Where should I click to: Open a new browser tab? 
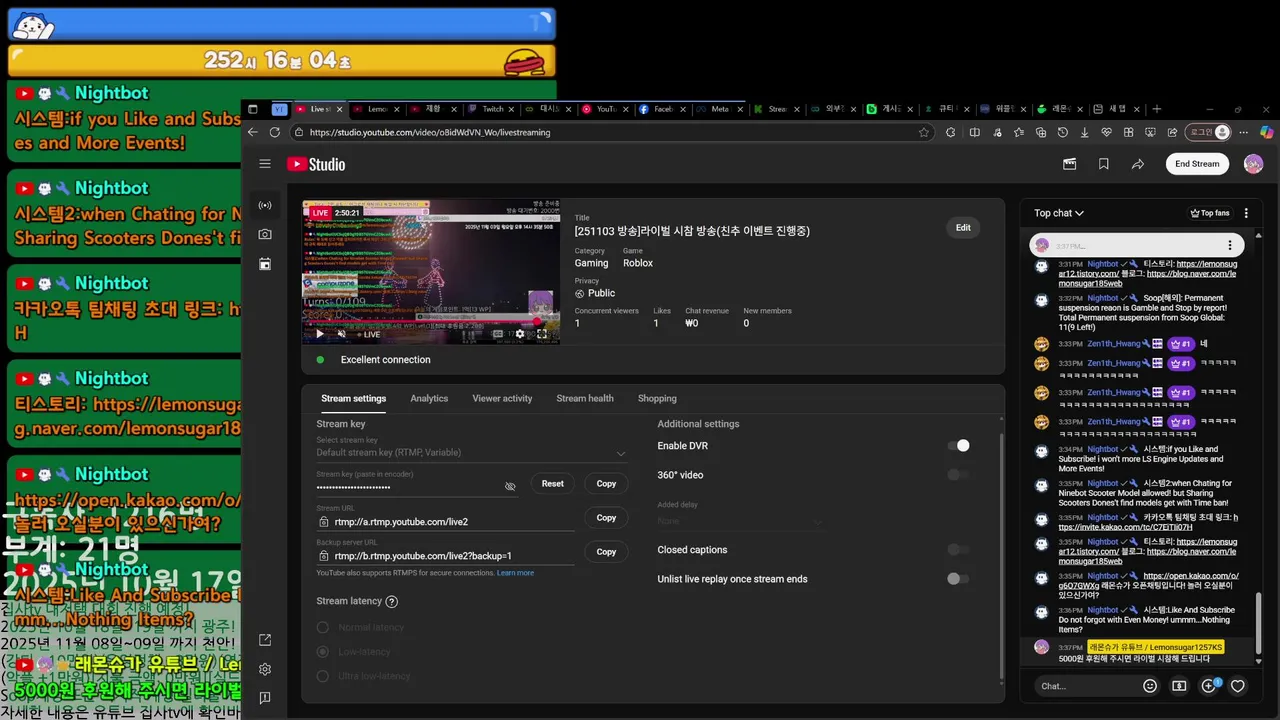1157,109
